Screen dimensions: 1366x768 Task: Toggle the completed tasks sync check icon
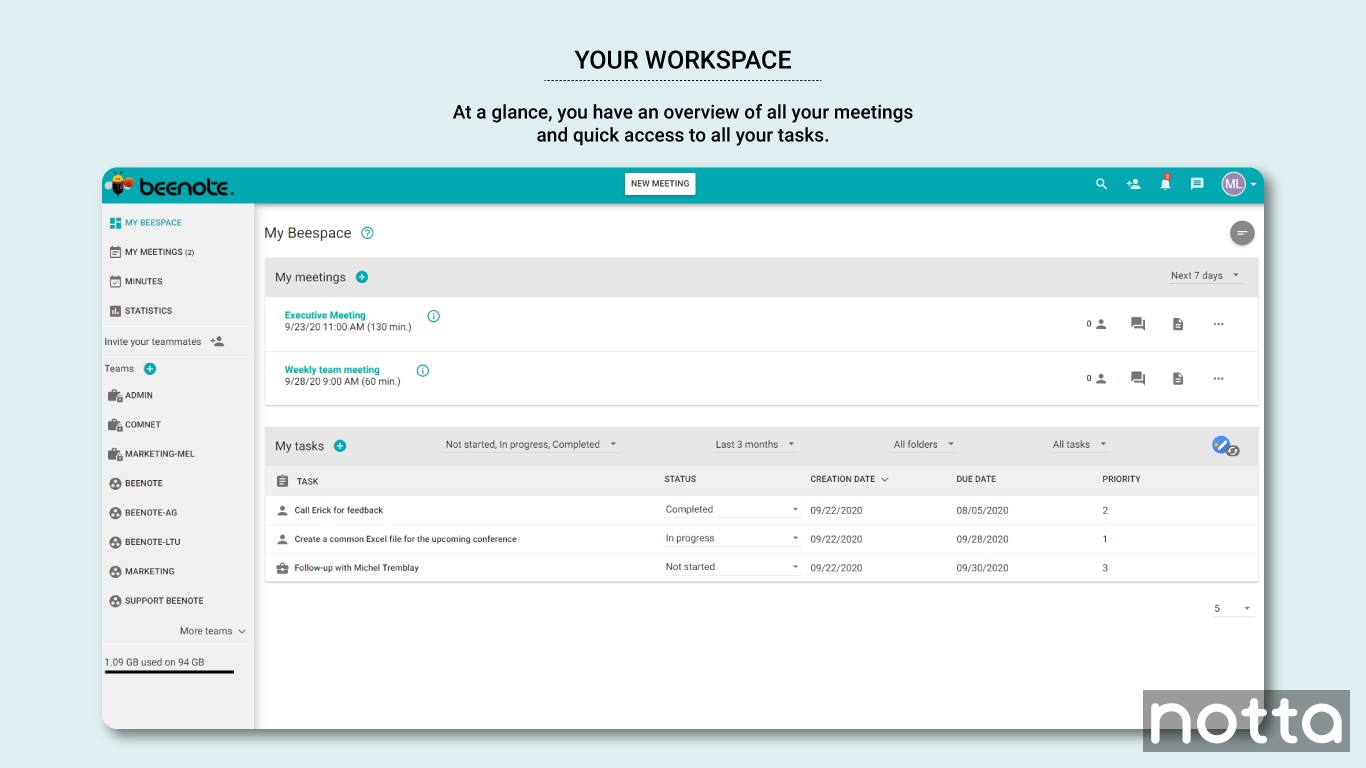1224,446
